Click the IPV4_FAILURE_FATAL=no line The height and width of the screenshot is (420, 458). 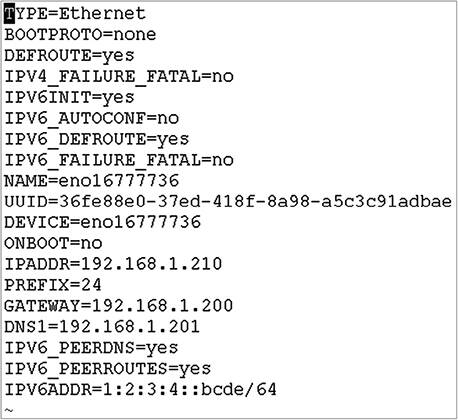click(x=119, y=77)
